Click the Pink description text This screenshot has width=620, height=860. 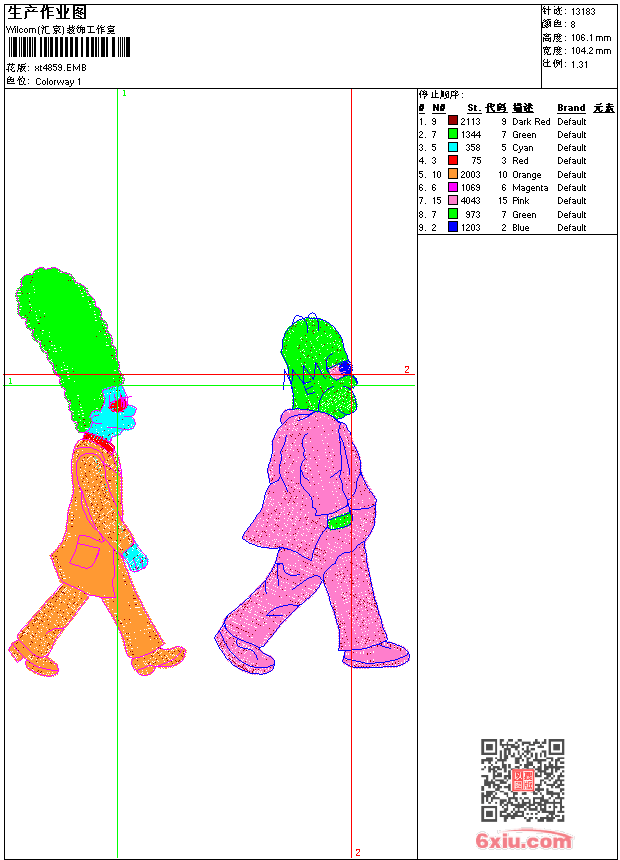point(521,201)
